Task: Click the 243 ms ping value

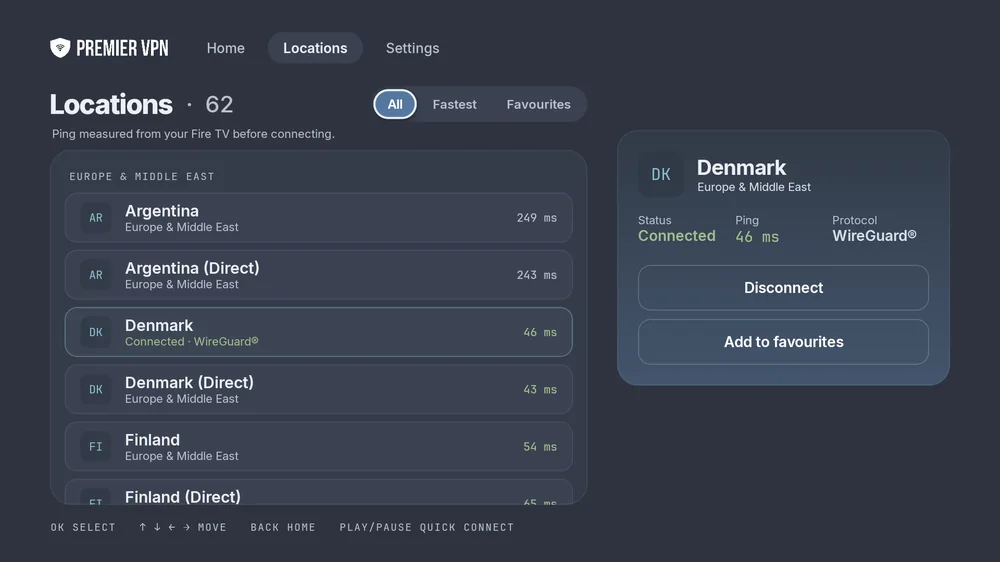Action: coord(536,275)
